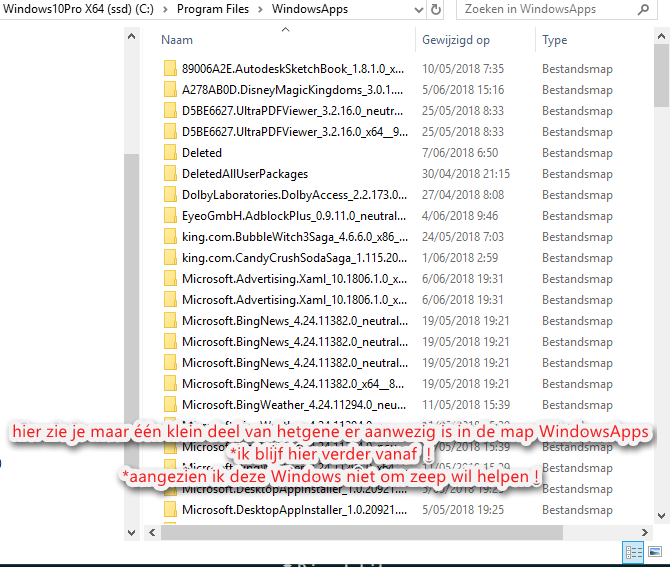Click date 7/06/2018 6:50

pos(460,153)
